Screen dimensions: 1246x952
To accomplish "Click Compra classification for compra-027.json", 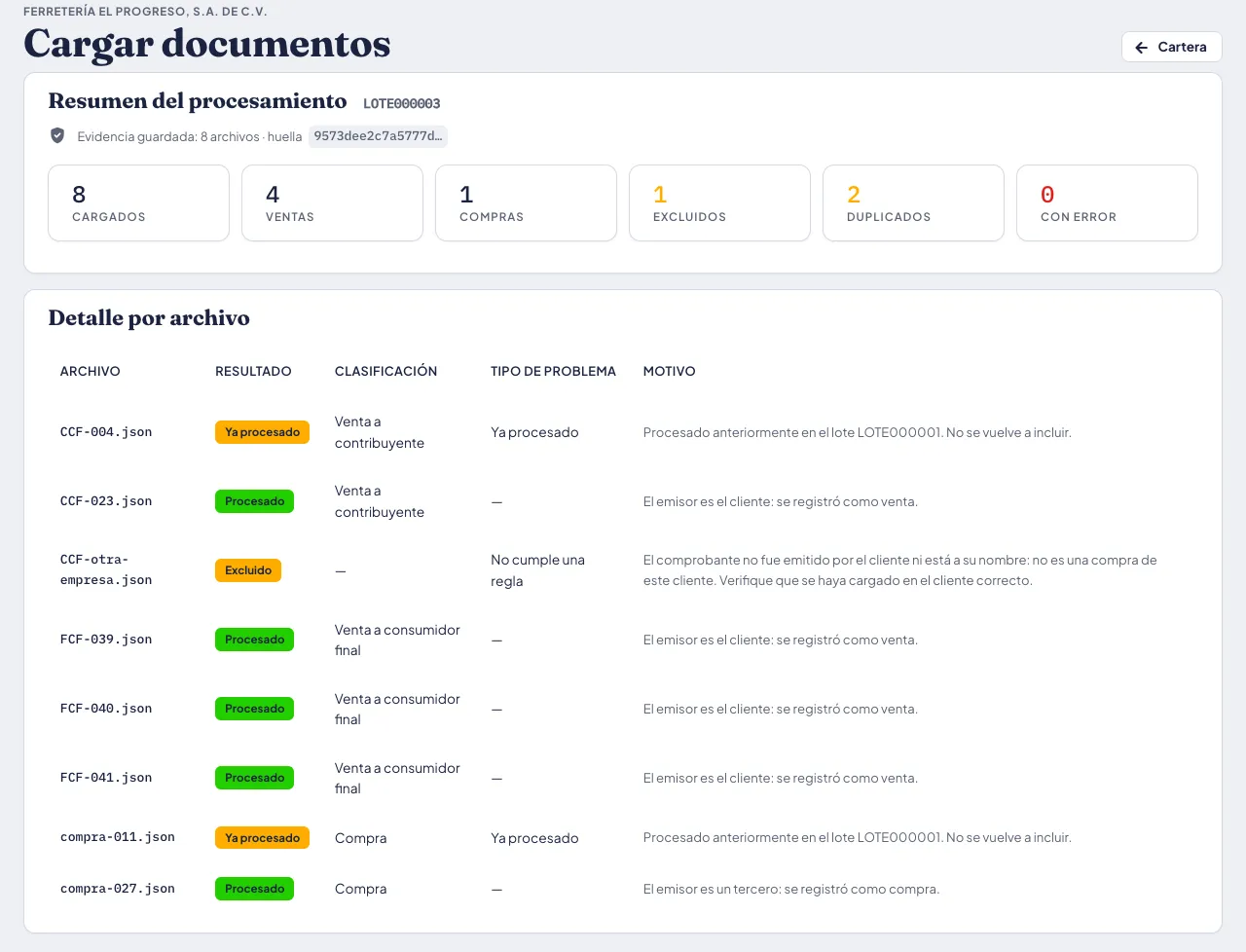I will pos(360,889).
